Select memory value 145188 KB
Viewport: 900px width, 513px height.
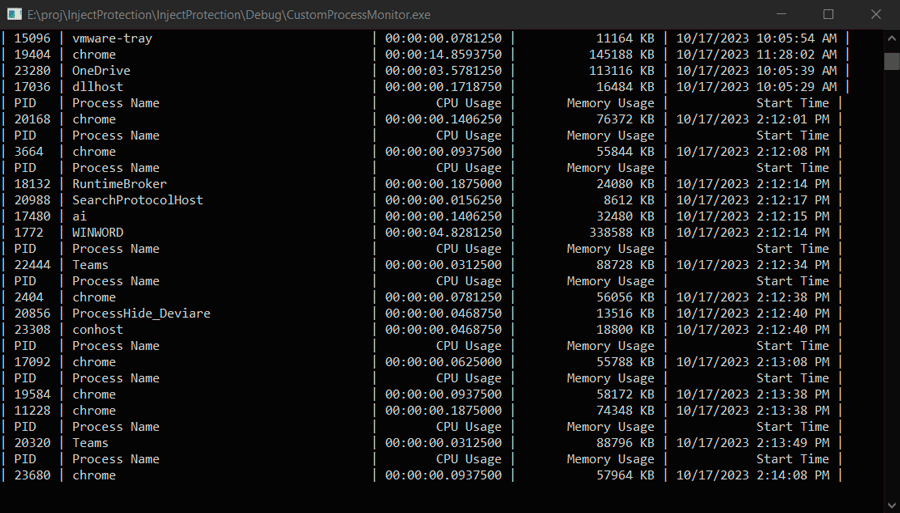coord(622,55)
